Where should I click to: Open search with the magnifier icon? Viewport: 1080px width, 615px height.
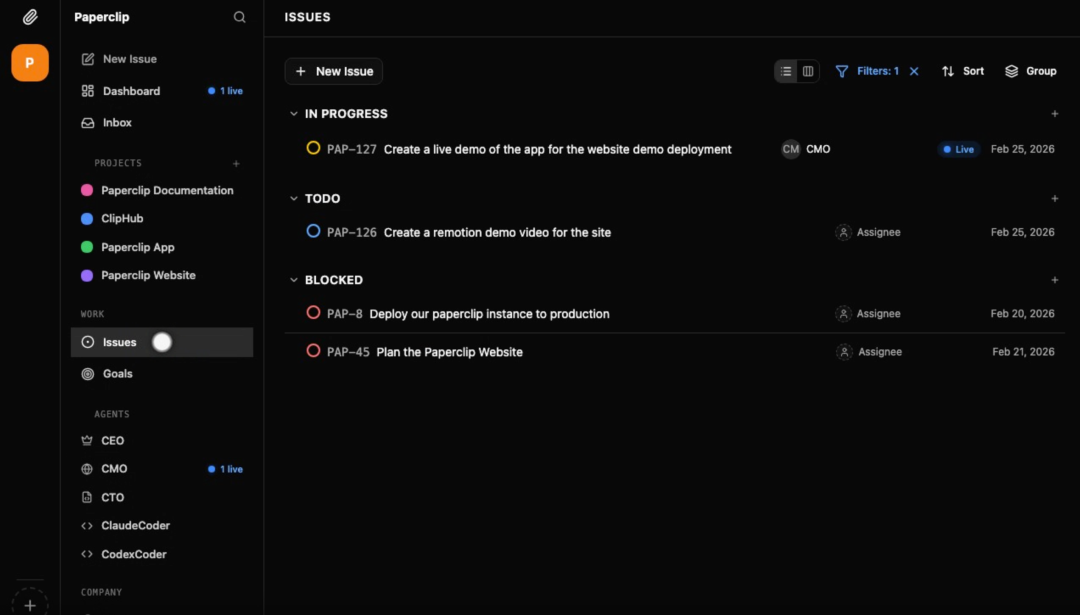(x=239, y=17)
